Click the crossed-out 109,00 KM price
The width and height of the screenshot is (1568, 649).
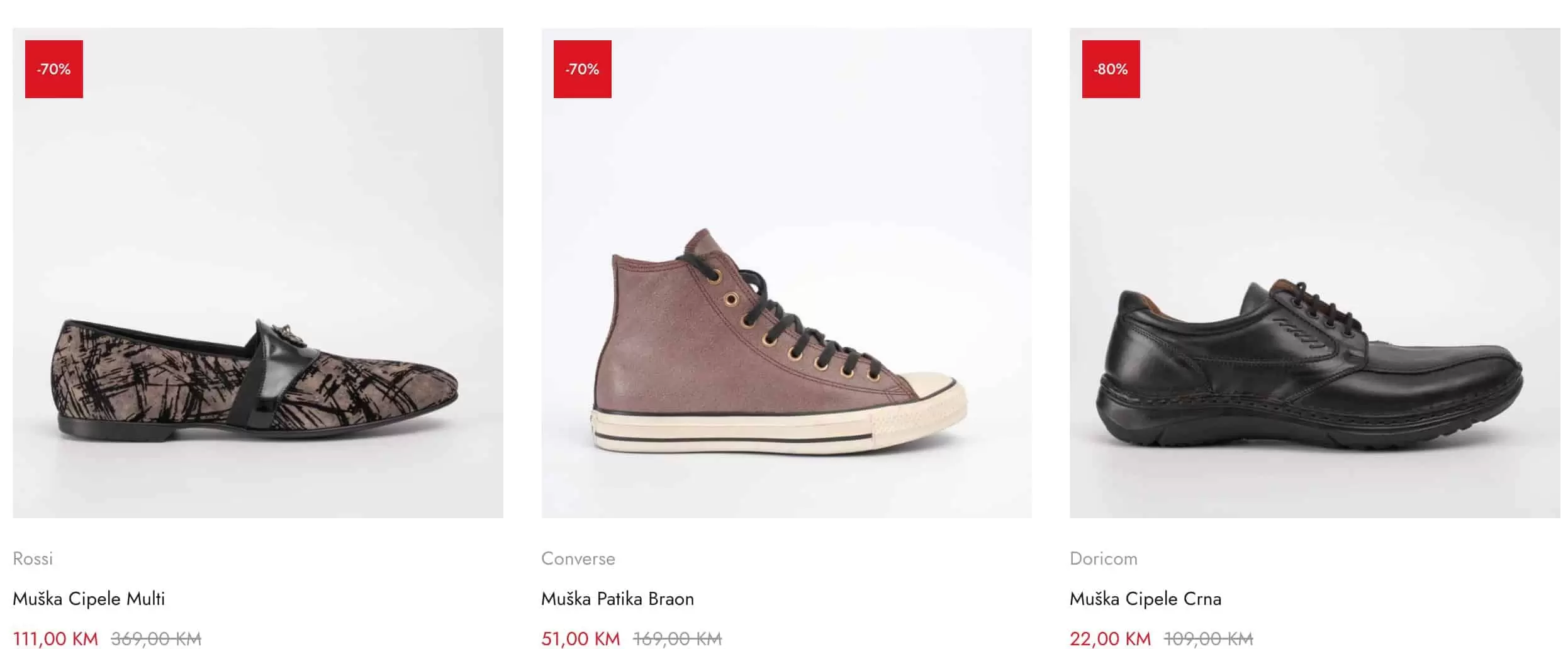(x=1208, y=639)
